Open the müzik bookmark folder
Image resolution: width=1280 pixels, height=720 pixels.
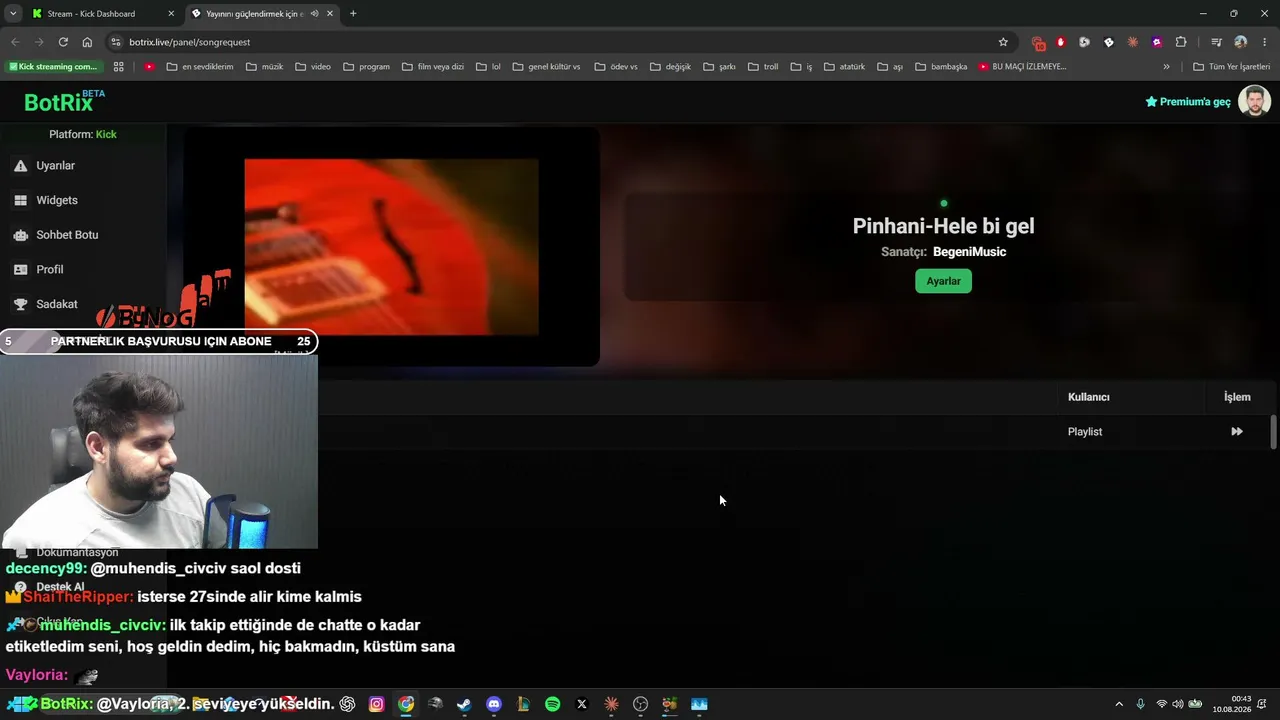tap(264, 67)
